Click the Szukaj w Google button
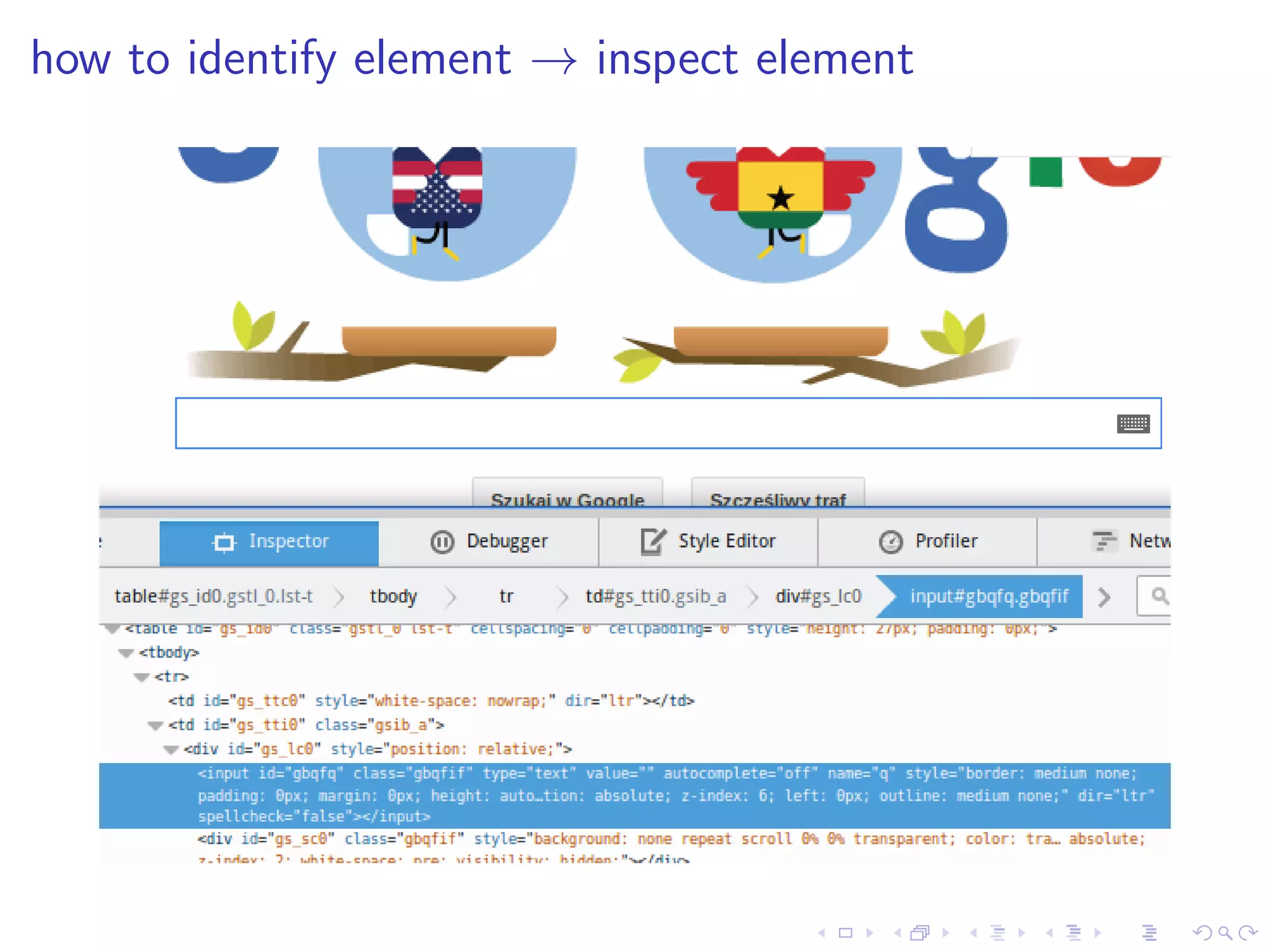The image size is (1270, 952). (x=567, y=495)
